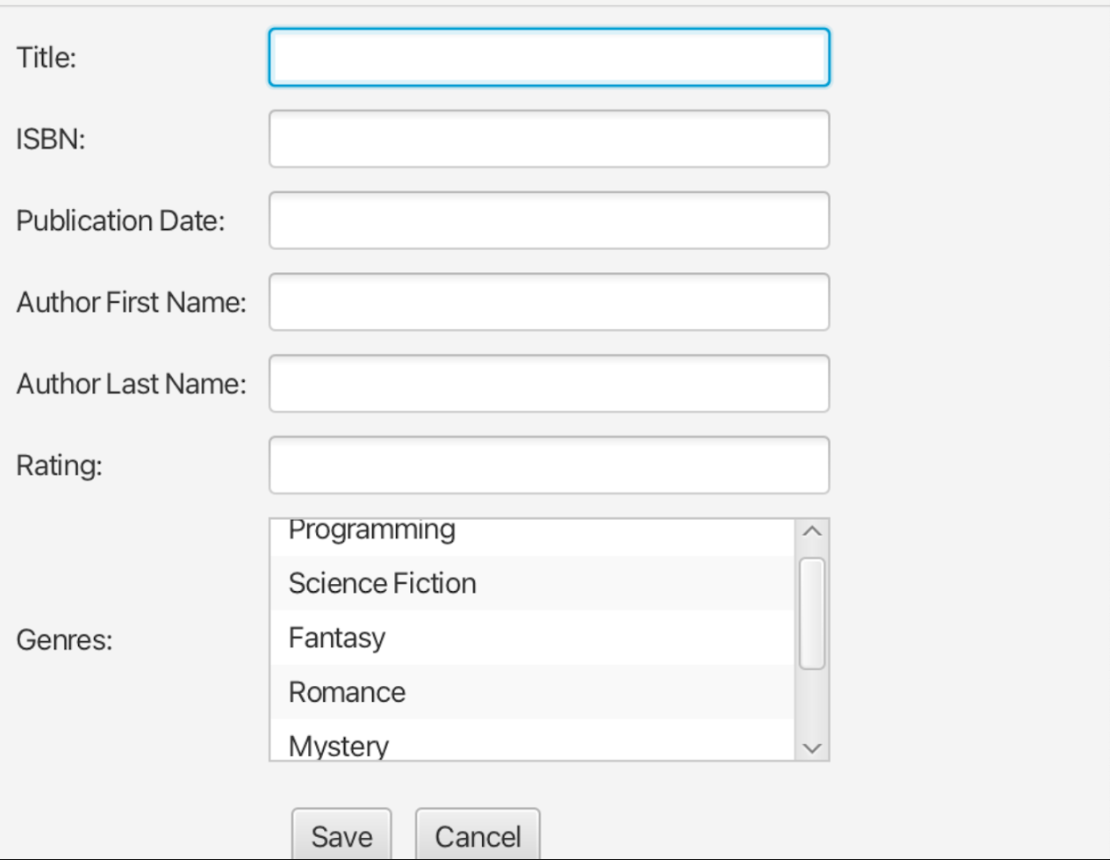Place cursor in the Rating field
Image resolution: width=1110 pixels, height=860 pixels.
tap(548, 465)
